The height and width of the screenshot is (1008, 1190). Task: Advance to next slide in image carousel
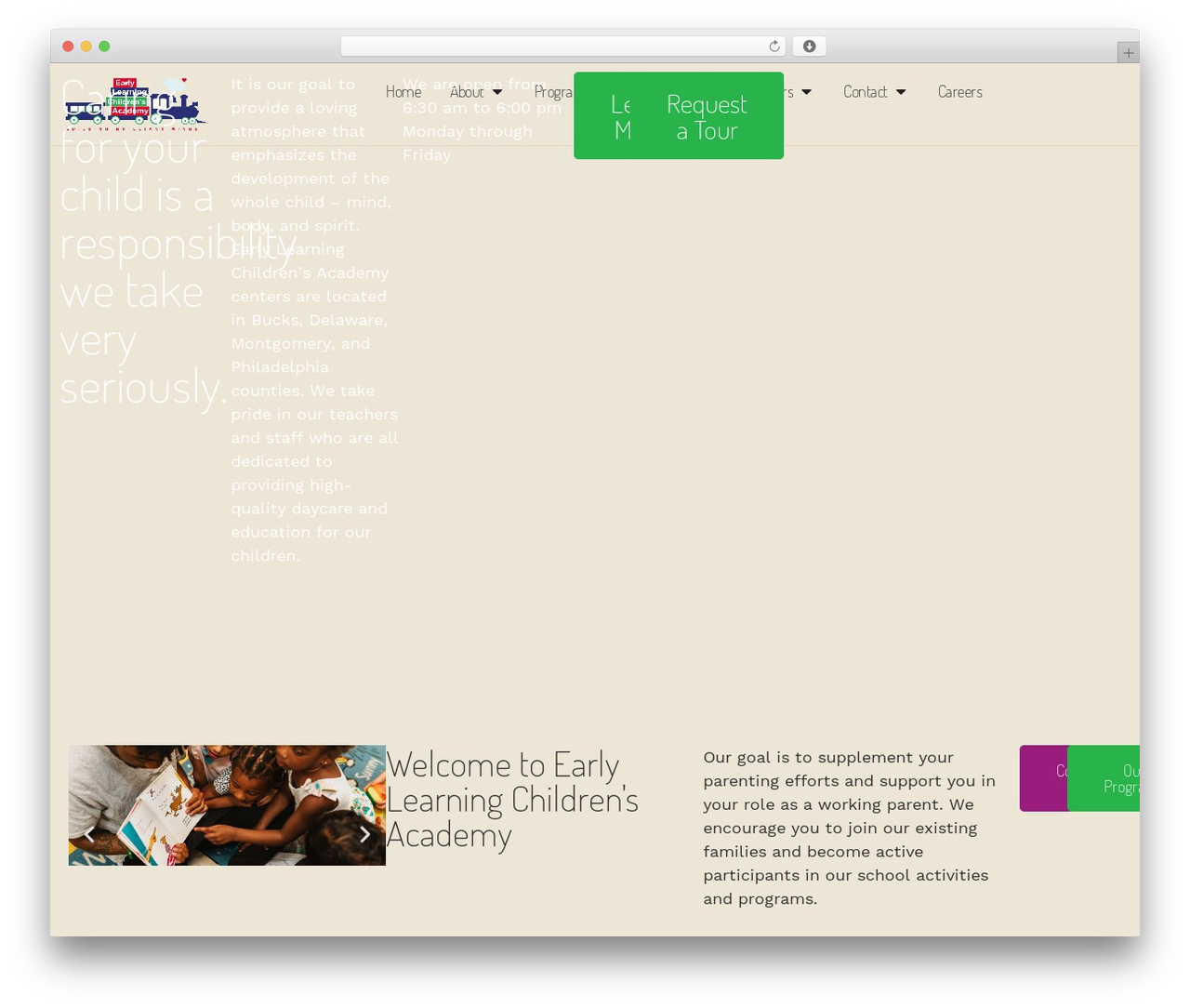(x=364, y=834)
